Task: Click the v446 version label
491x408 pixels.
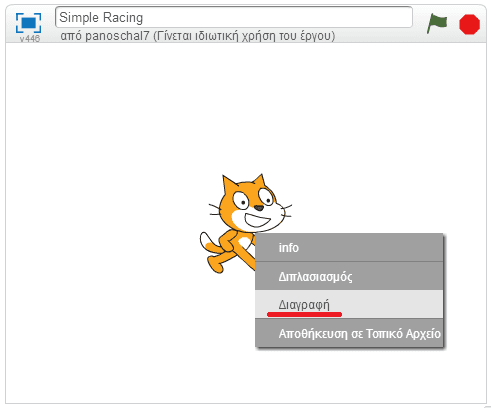Action: pos(30,39)
